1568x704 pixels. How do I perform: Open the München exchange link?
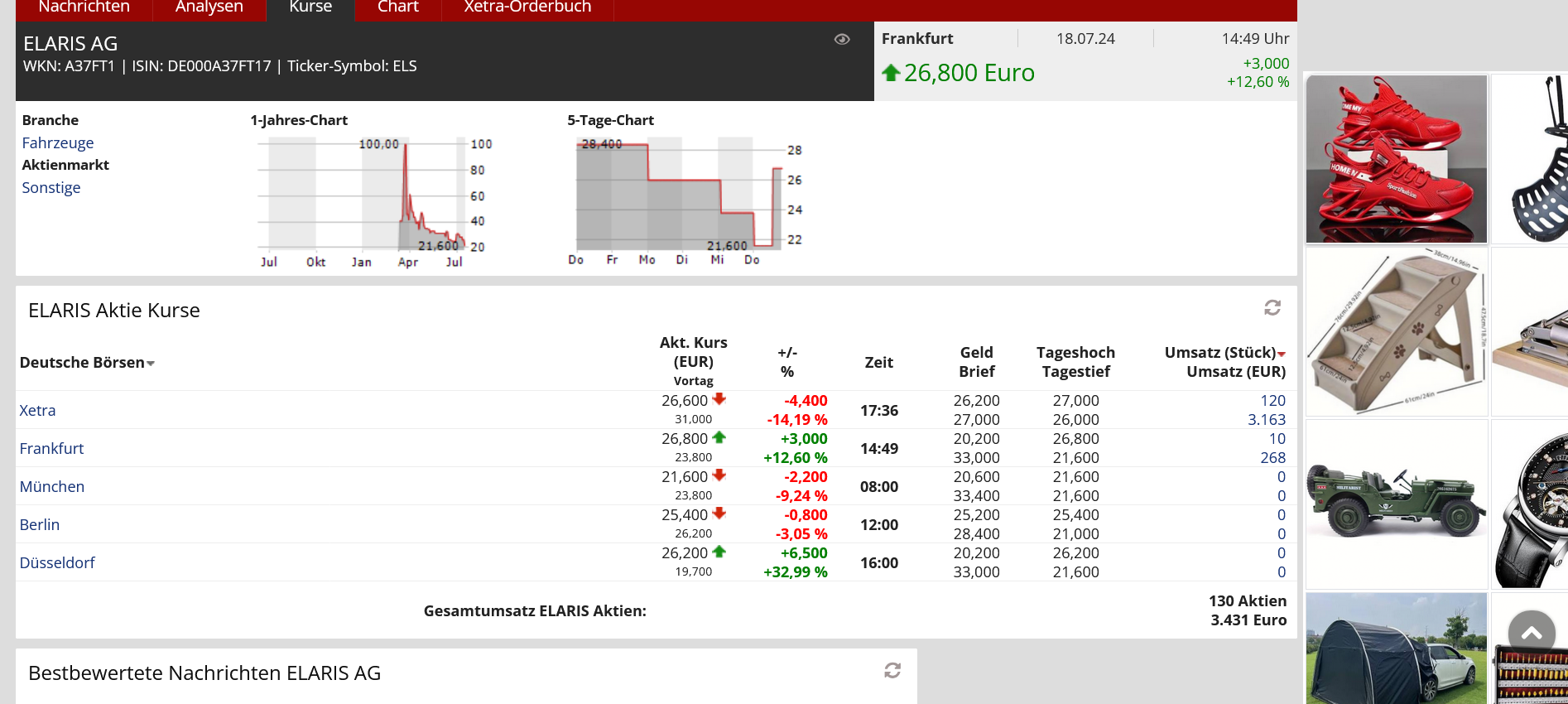coord(52,486)
